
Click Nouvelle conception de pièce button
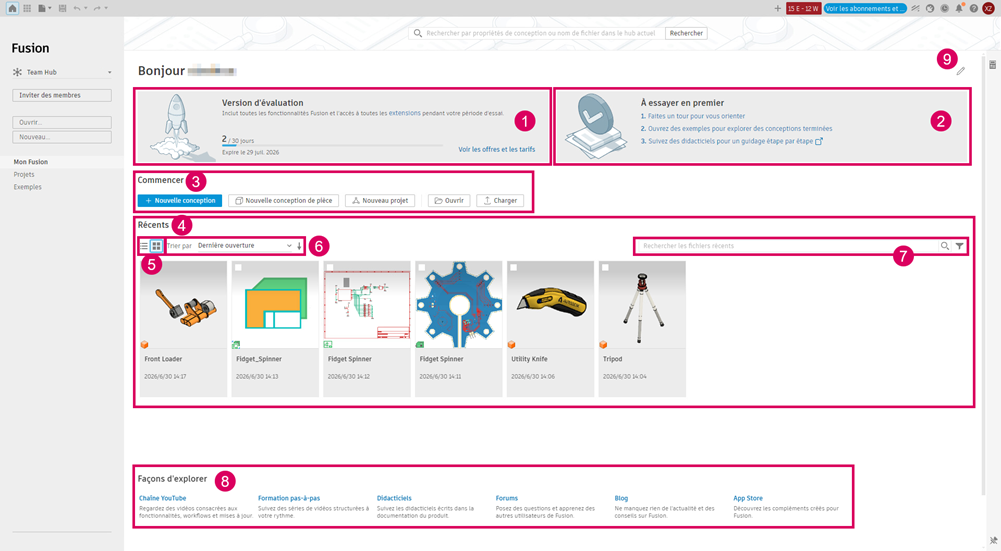(x=283, y=200)
